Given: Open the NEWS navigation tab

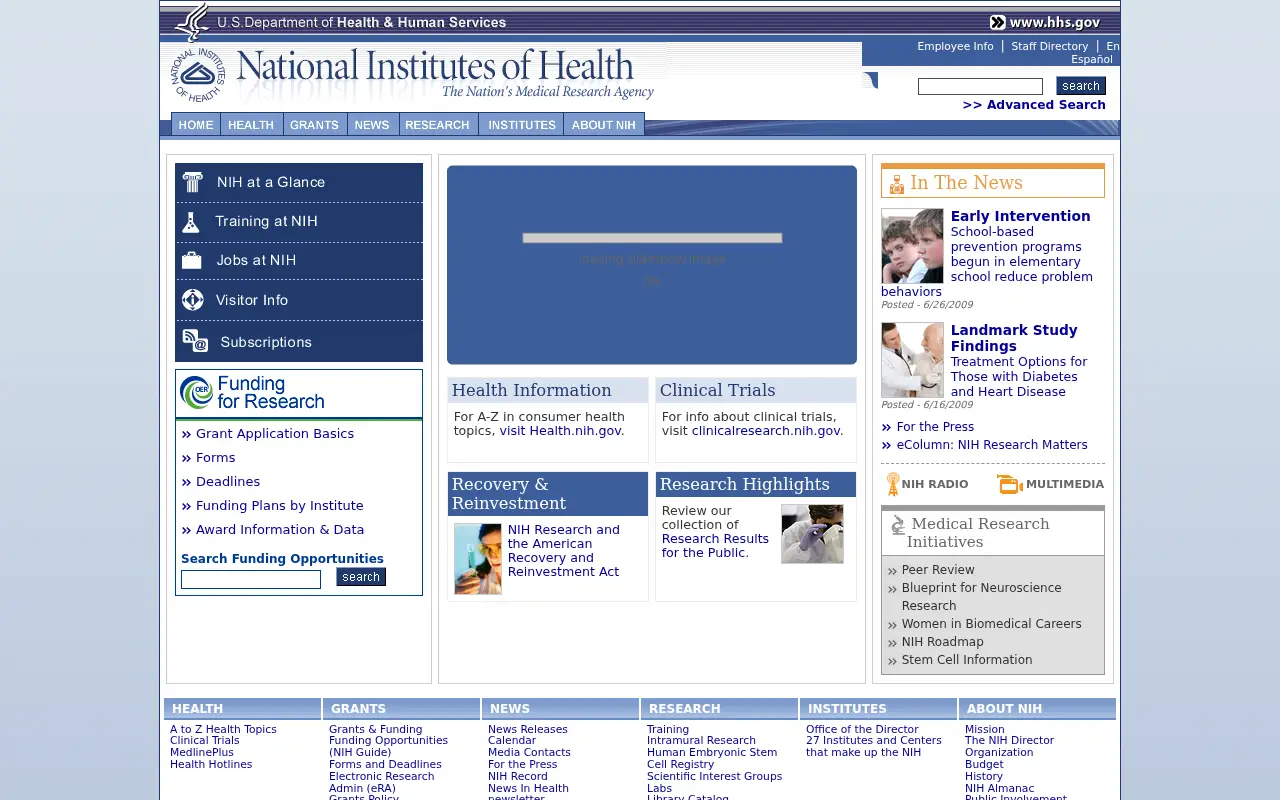Looking at the screenshot, I should 373,125.
